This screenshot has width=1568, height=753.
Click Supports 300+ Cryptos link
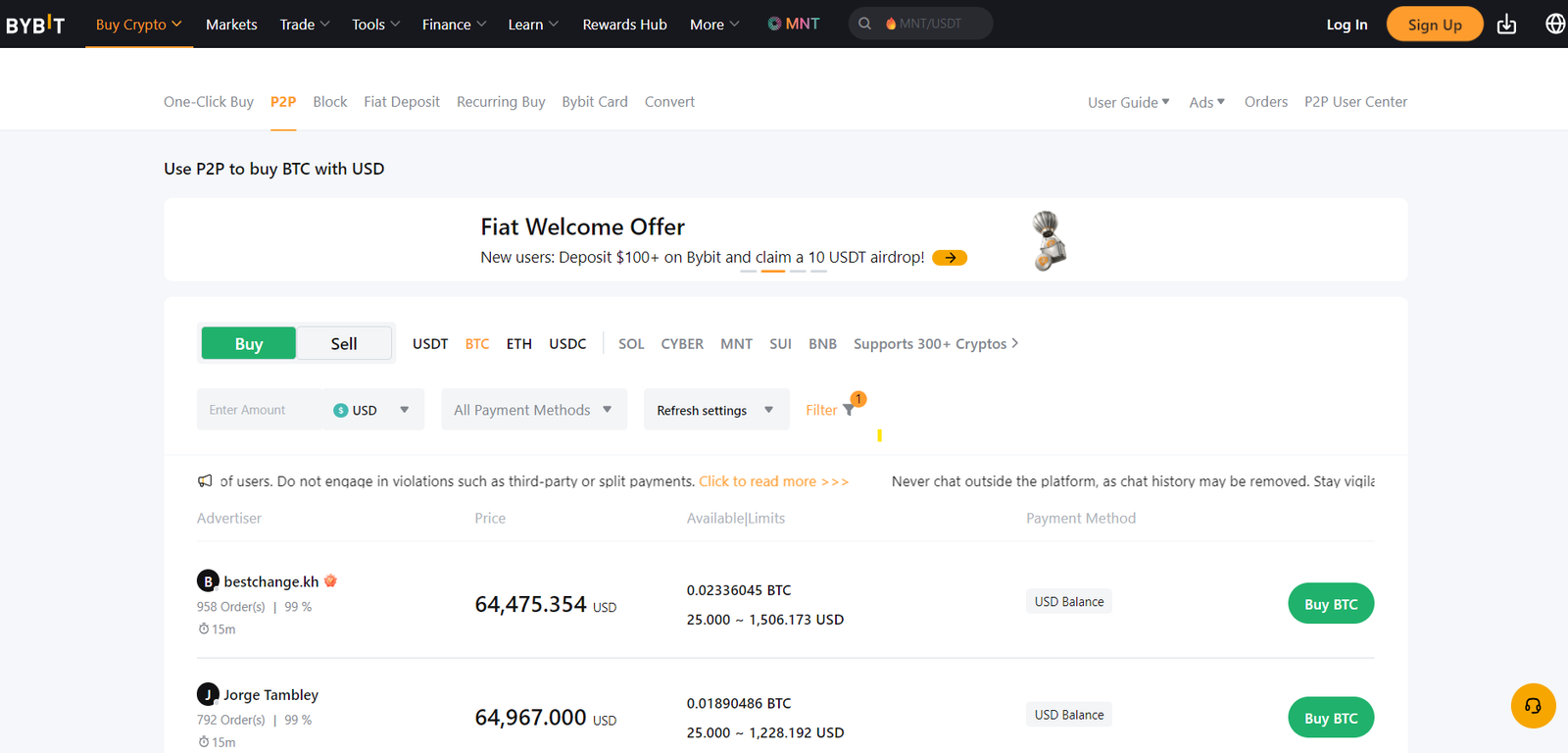[936, 344]
